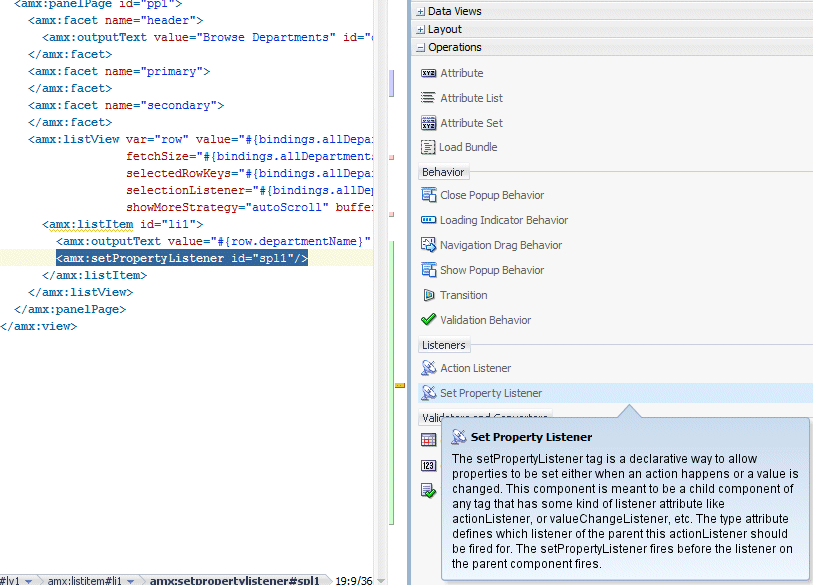
Task: Click the Behavior group header
Action: tap(443, 172)
